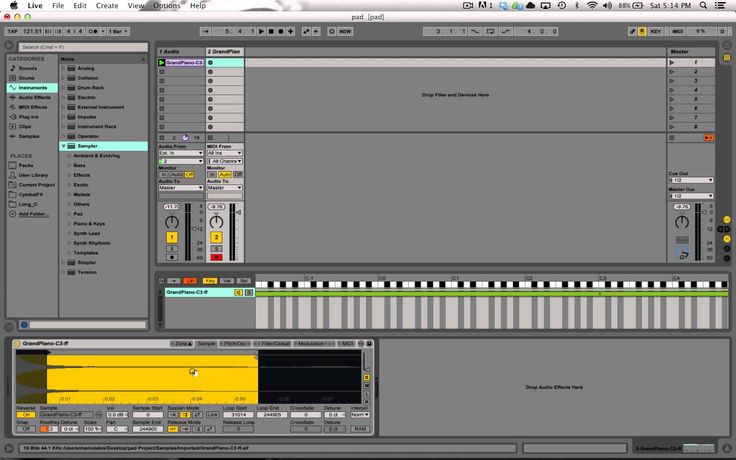Collapse the Sampler folder
The image size is (736, 460).
63,146
